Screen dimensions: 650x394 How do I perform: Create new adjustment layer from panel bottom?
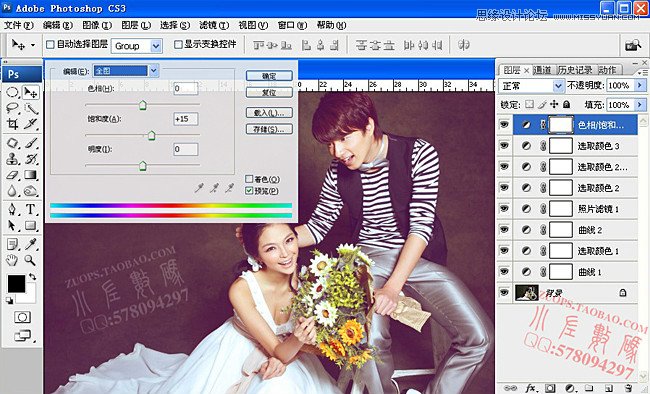click(x=570, y=388)
